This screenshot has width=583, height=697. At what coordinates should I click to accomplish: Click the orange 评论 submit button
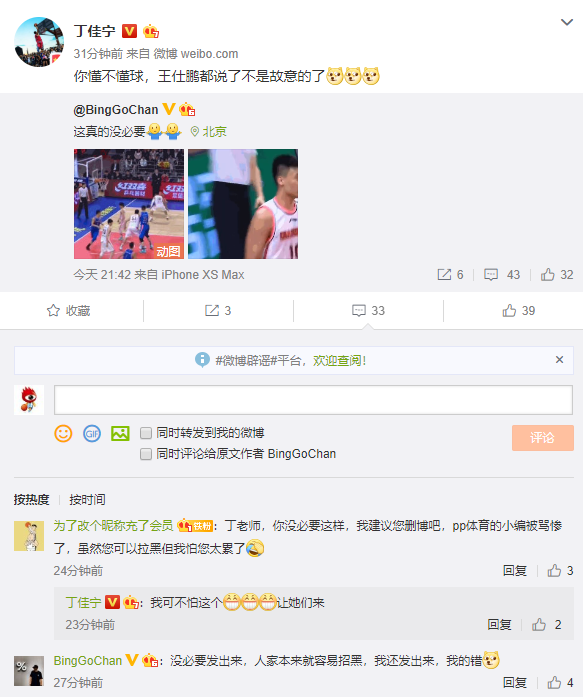click(543, 438)
